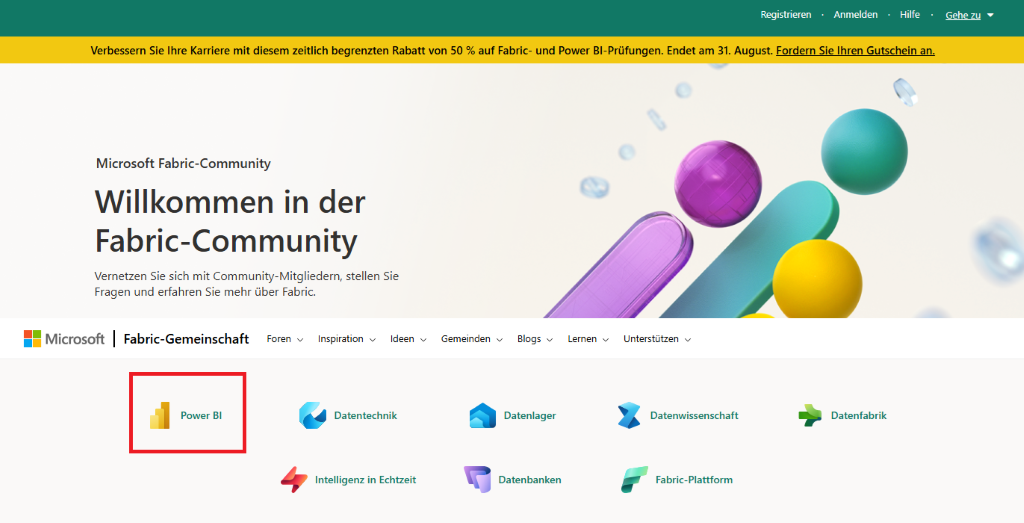Click the Fabric-Gemeinschaft site title
This screenshot has width=1024, height=523.
click(x=186, y=339)
